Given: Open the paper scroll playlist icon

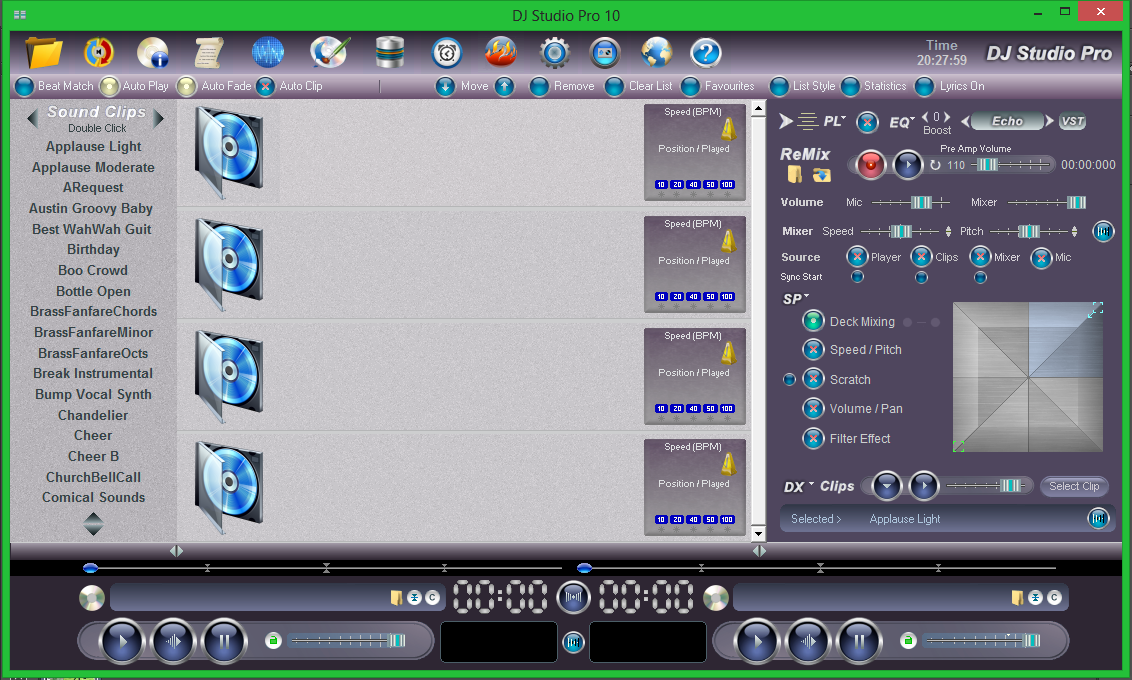Looking at the screenshot, I should (208, 53).
